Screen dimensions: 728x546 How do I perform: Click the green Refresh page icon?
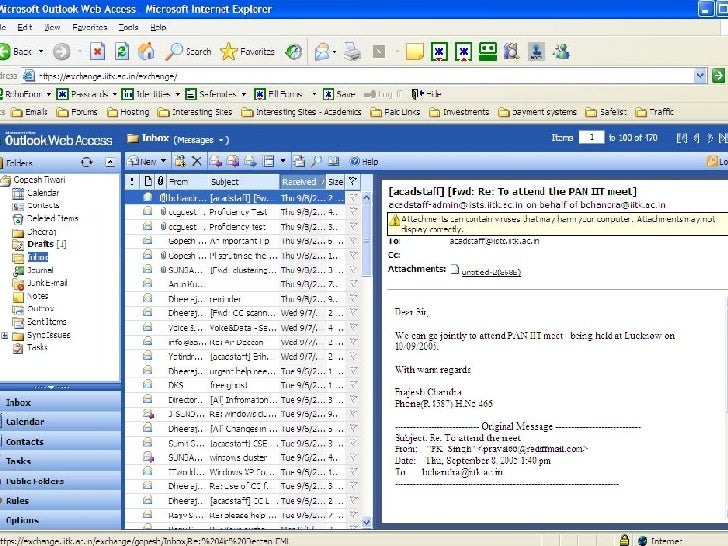[122, 52]
